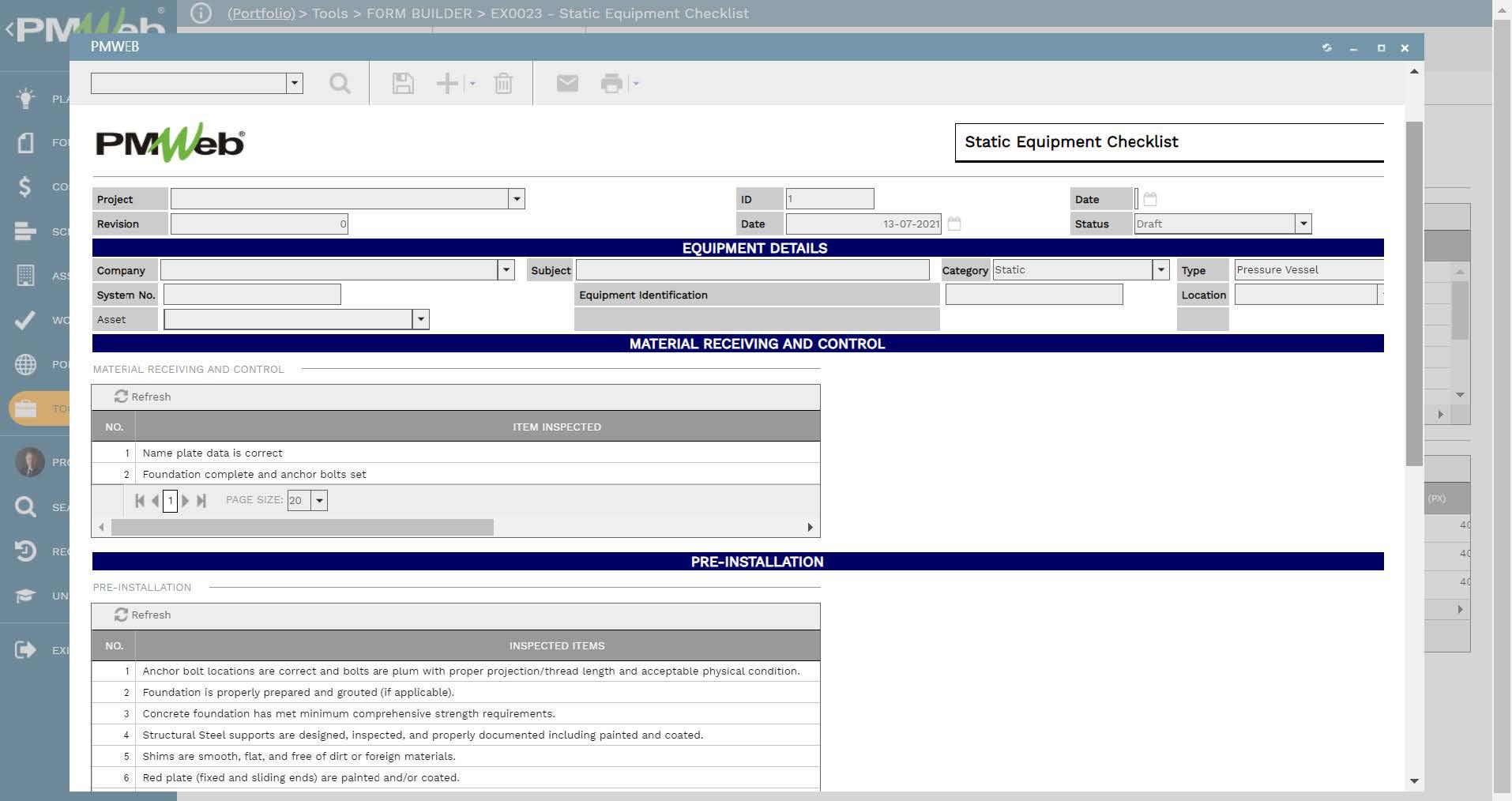Click into the Subject input field
Screen dimensions: 1512x801
click(x=752, y=270)
